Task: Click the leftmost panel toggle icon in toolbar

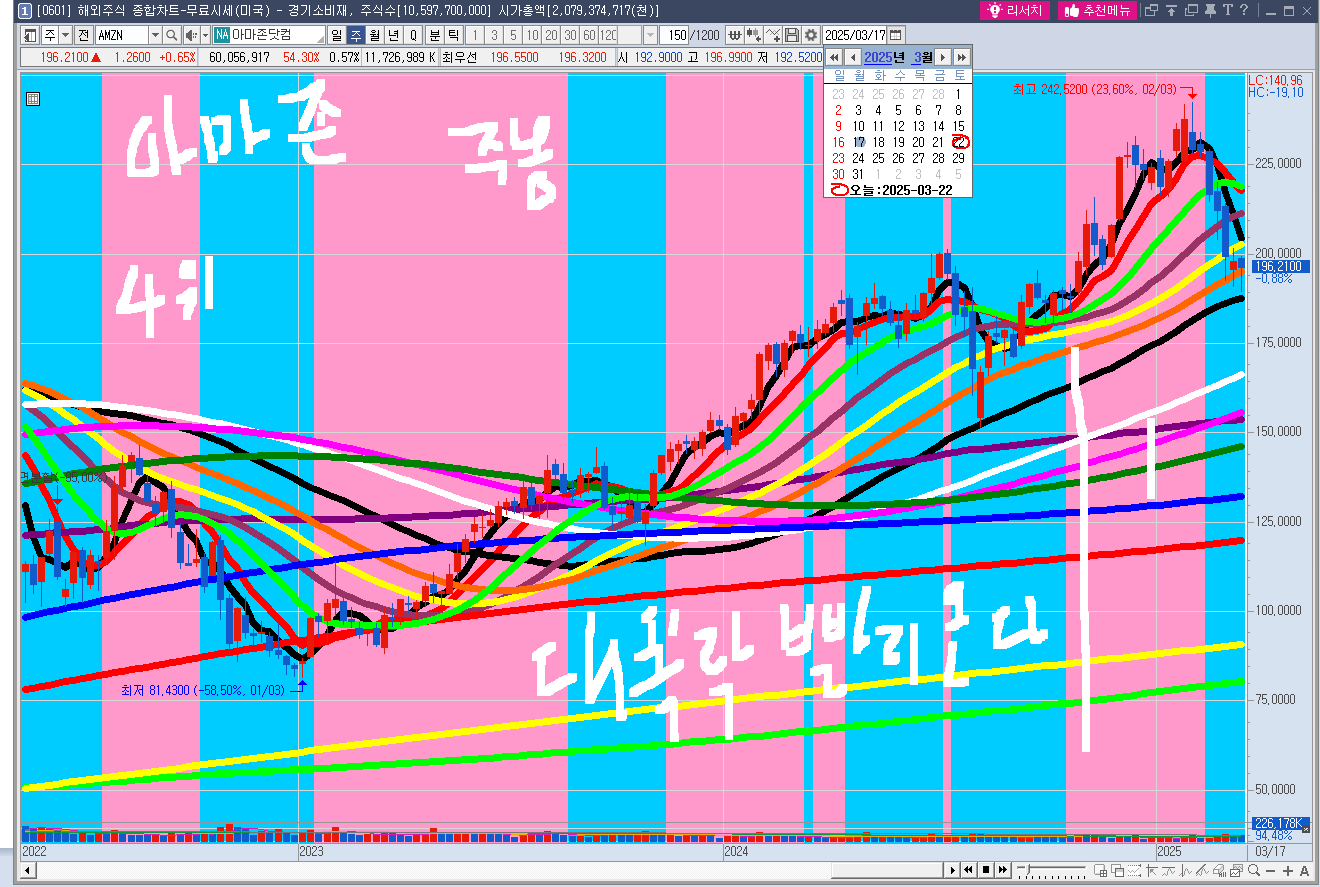Action: (x=29, y=35)
